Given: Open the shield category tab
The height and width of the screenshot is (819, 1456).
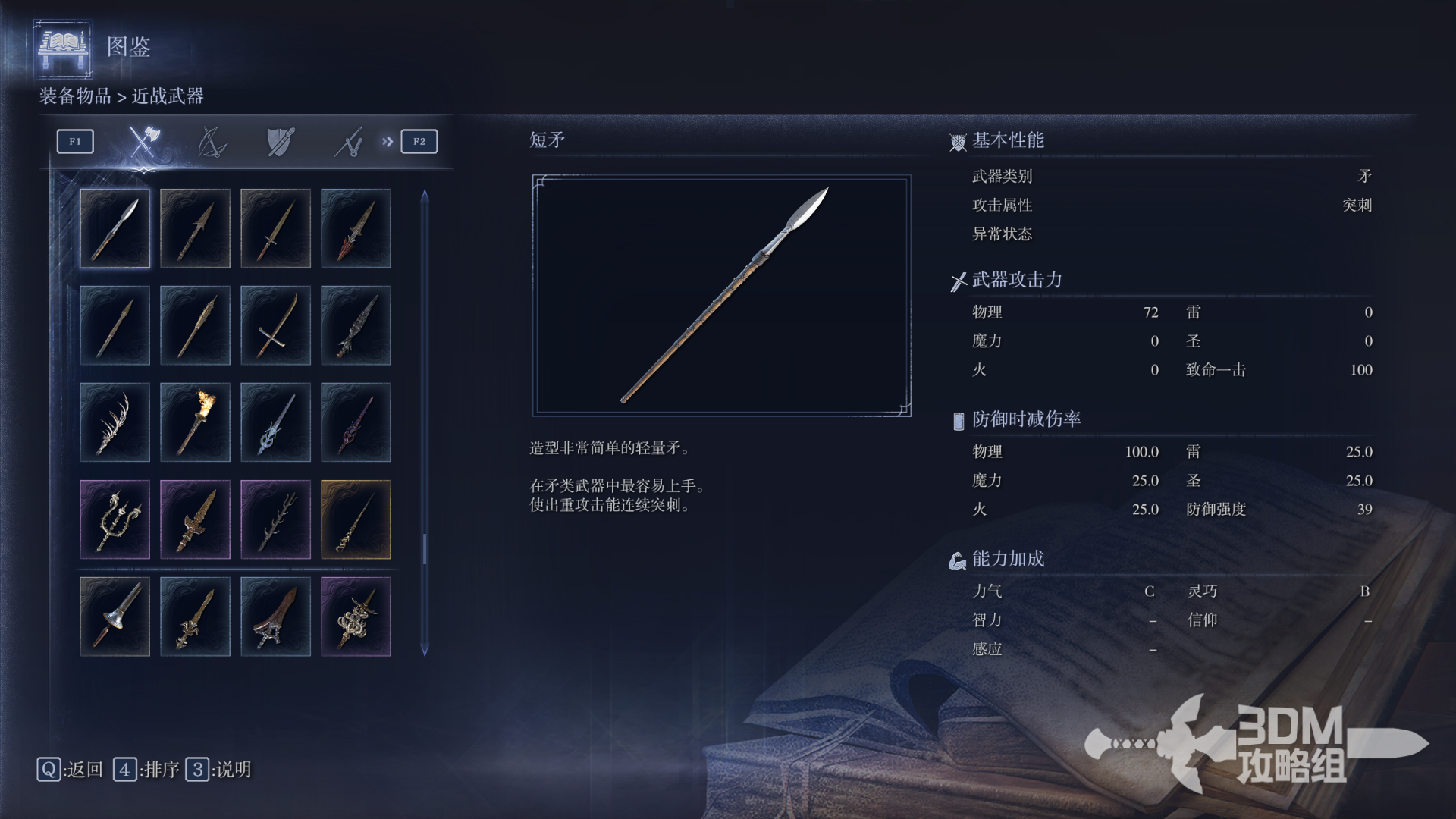Looking at the screenshot, I should (281, 142).
